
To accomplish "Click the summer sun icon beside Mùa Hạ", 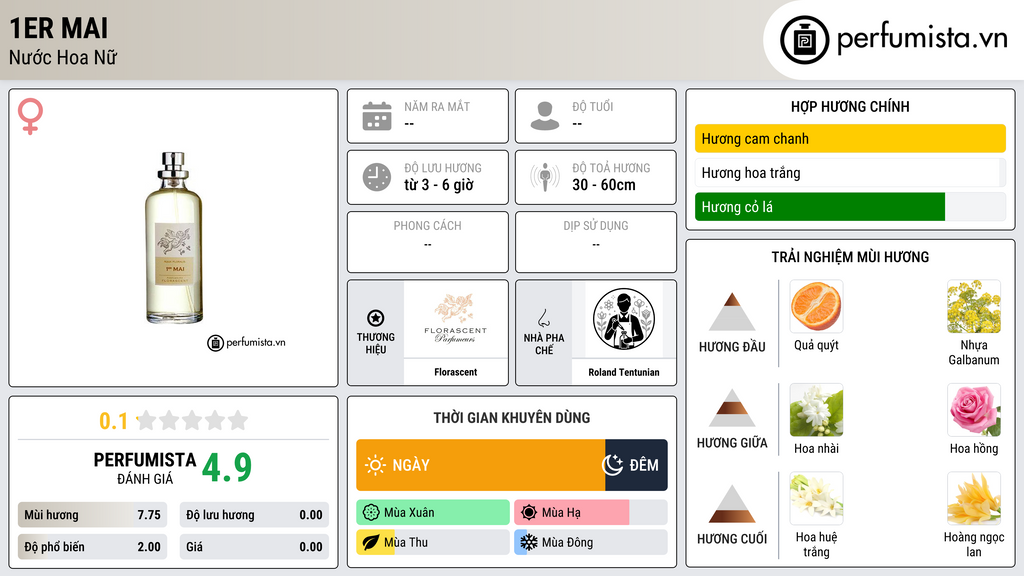I will pyautogui.click(x=529, y=513).
